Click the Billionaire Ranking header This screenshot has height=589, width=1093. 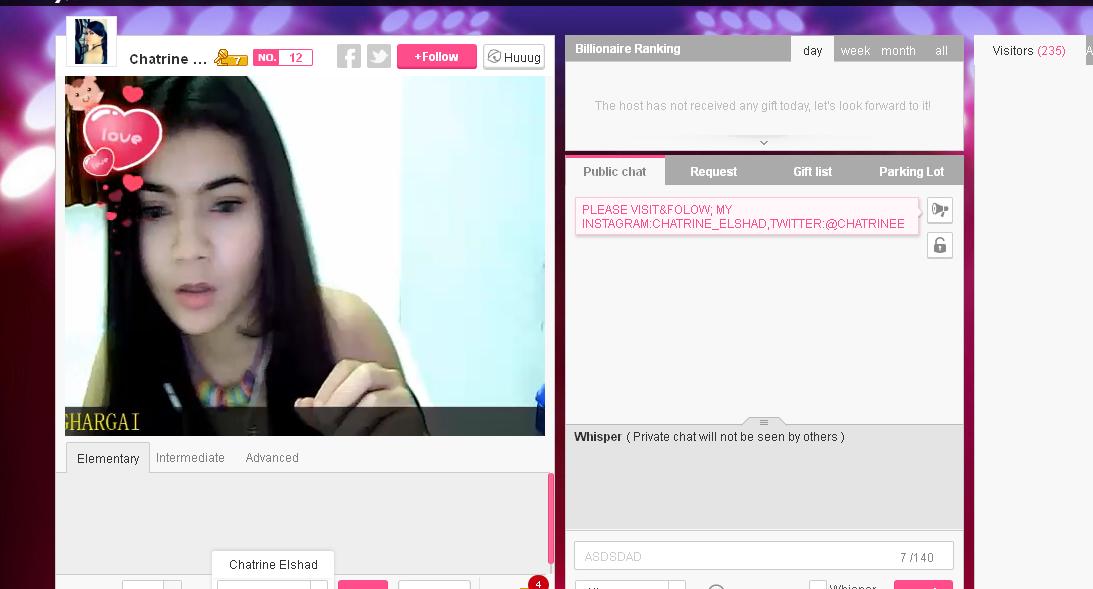tap(627, 49)
